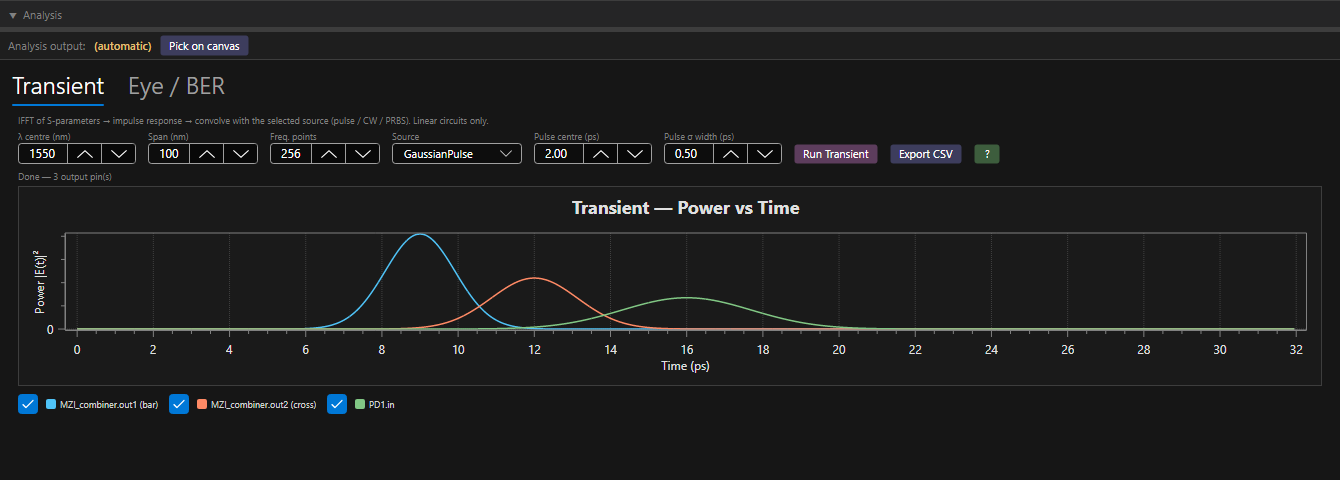Click the Freq. points field 256
This screenshot has height=480, width=1340.
point(291,154)
